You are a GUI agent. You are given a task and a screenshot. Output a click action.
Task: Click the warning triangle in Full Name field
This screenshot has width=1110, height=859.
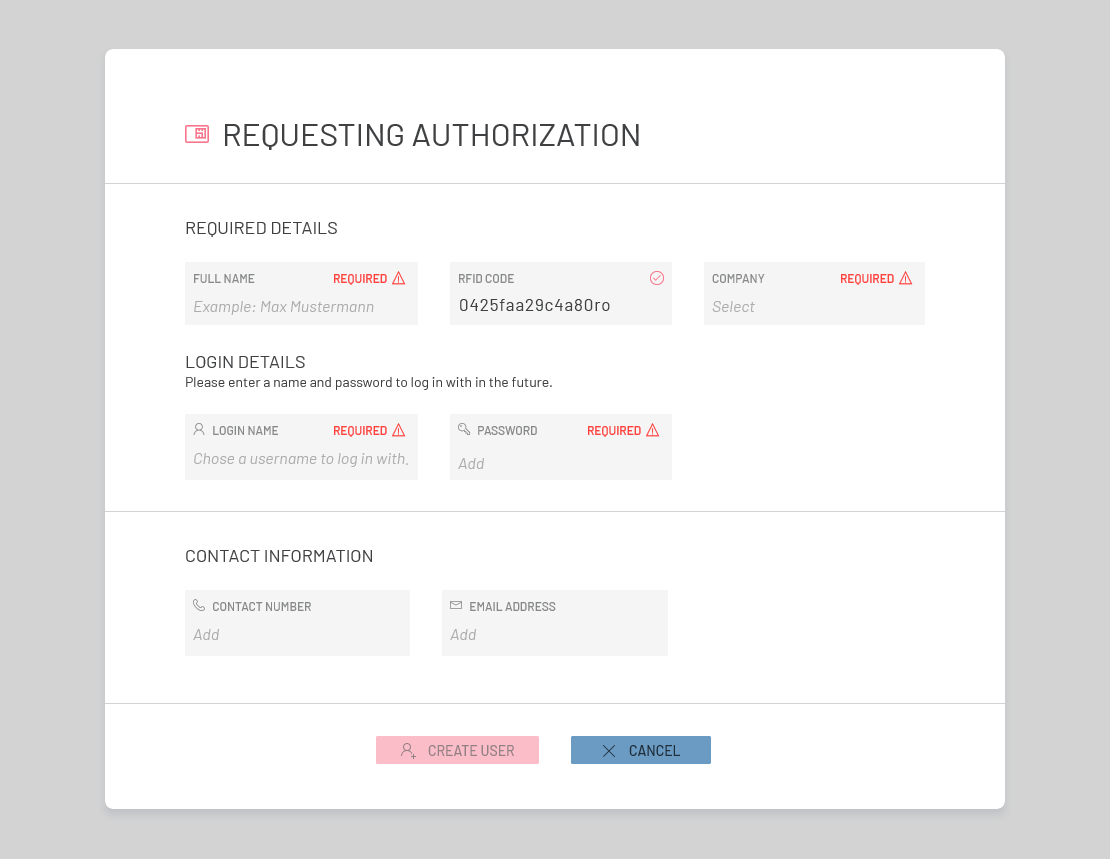(398, 279)
